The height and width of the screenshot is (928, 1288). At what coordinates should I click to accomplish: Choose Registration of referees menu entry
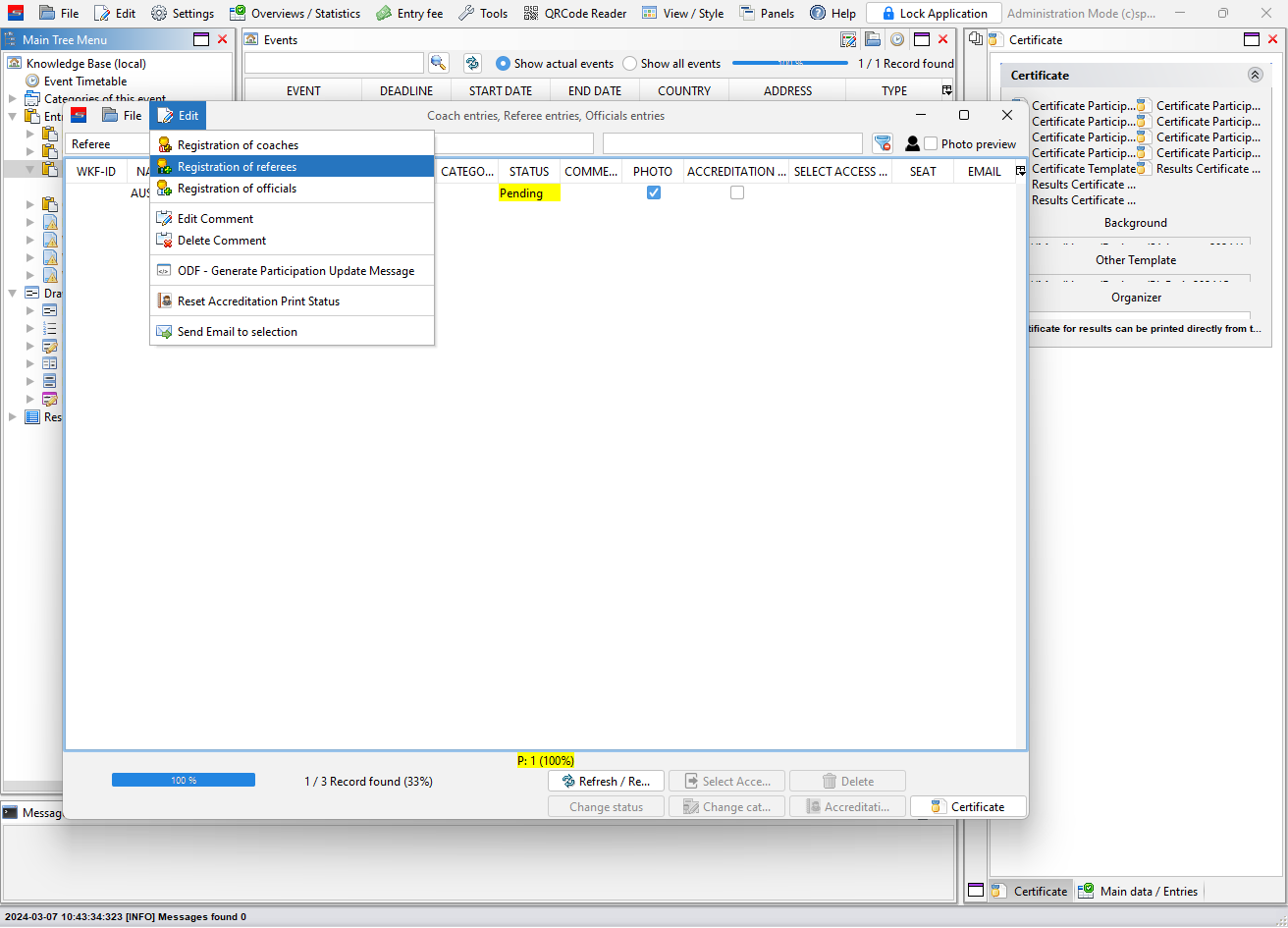[x=293, y=167]
